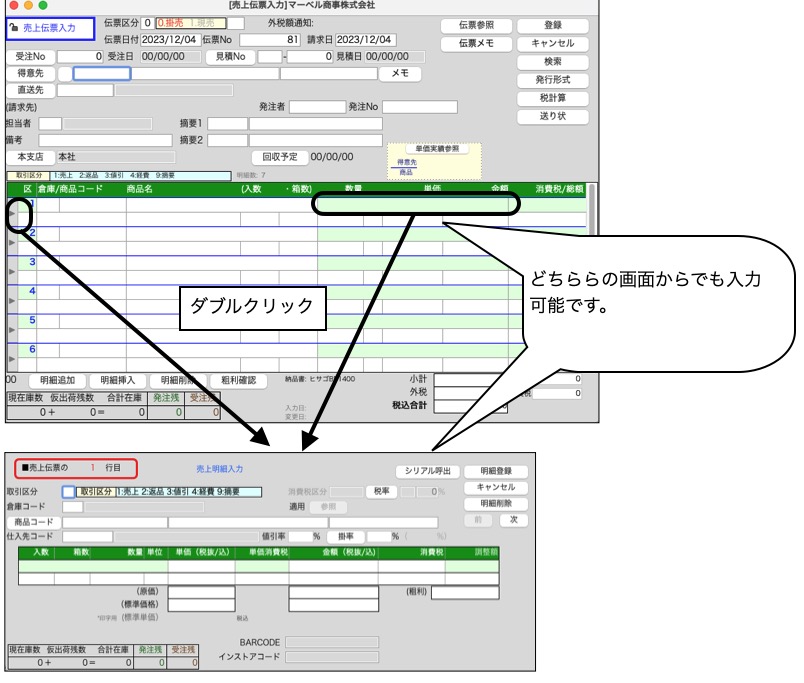Click the 取引区分 input box in detail panel

click(x=68, y=491)
